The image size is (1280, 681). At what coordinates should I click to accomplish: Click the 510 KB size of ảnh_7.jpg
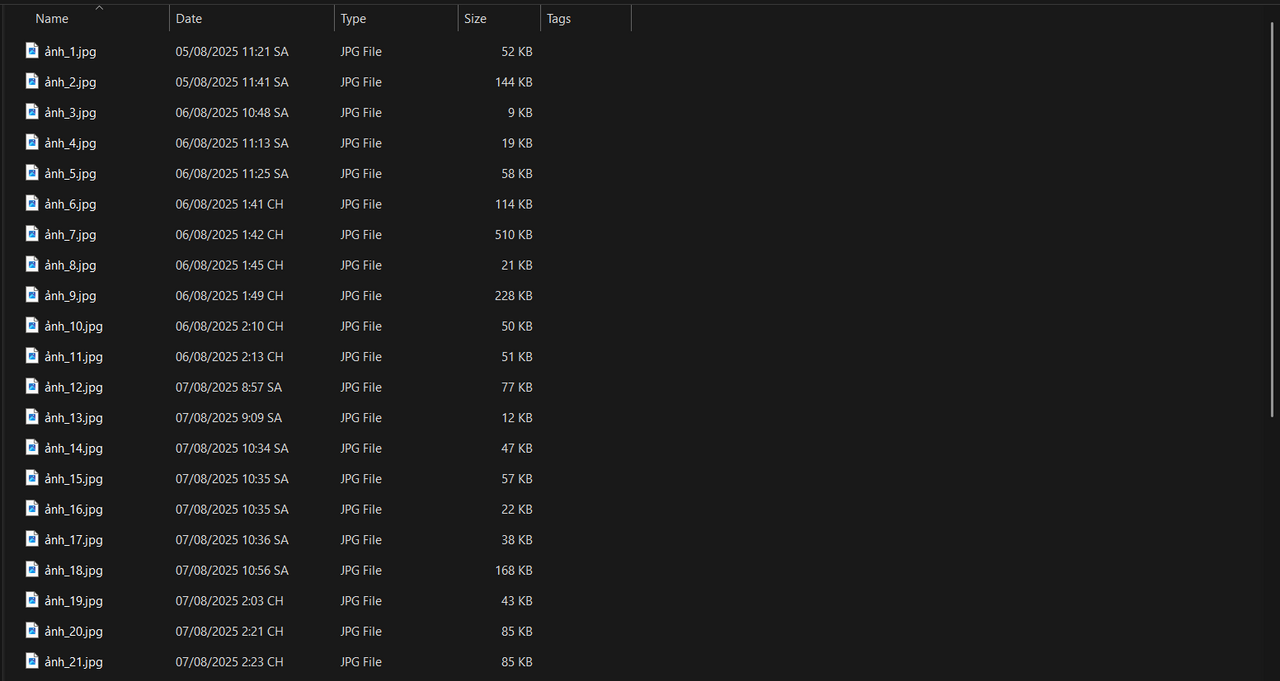(513, 235)
